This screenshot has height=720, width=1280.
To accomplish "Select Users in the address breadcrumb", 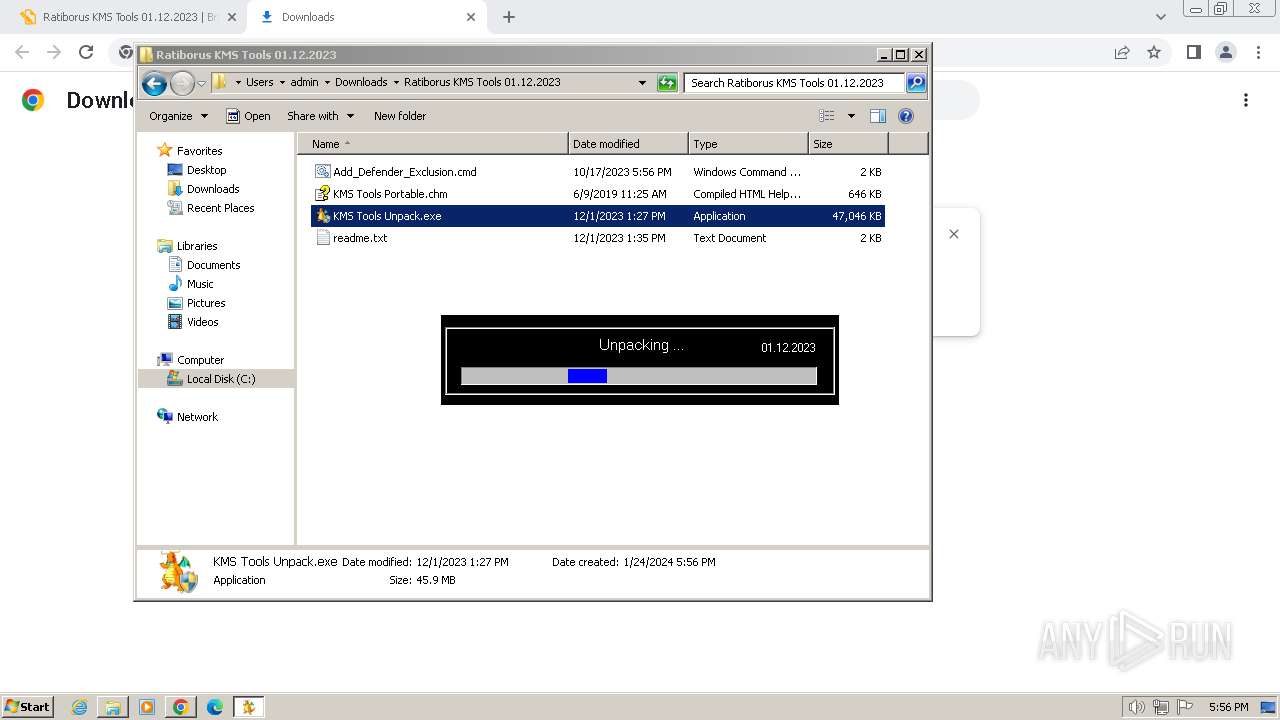I will (259, 82).
